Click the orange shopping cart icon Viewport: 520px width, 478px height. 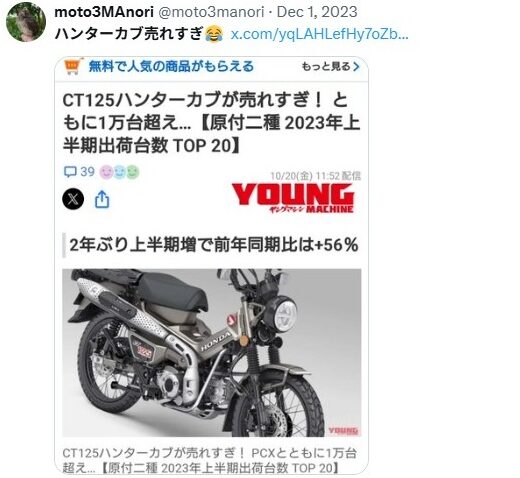coord(73,66)
